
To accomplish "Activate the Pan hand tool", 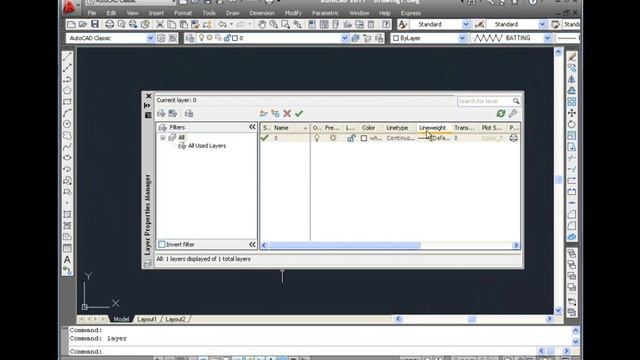I will 262,24.
